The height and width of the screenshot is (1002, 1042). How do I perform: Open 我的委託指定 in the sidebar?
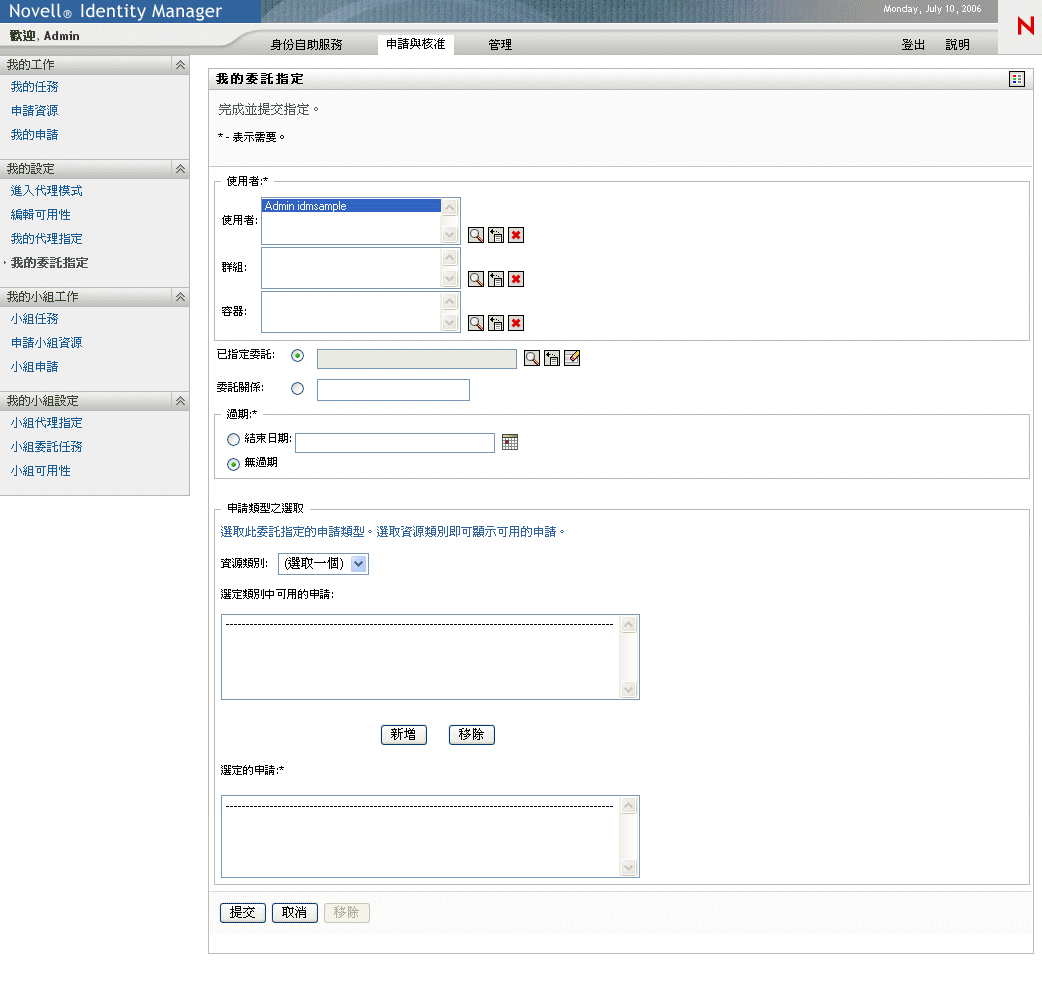pyautogui.click(x=49, y=262)
